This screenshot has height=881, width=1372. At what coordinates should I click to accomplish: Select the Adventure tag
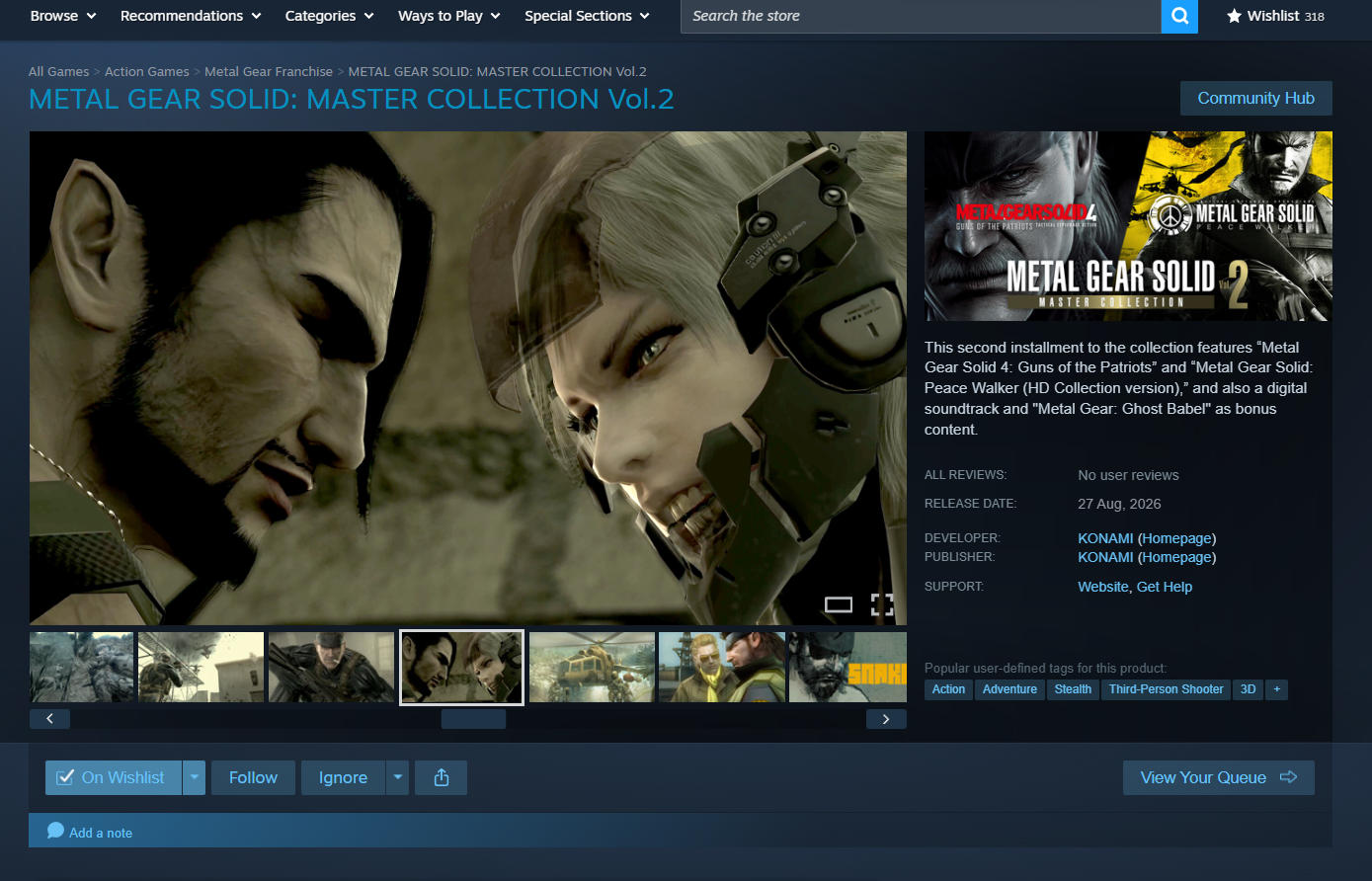(1009, 689)
